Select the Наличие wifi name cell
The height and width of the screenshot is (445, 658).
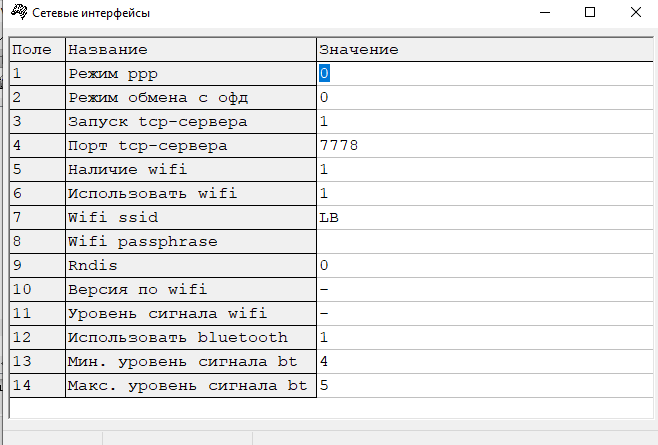191,169
